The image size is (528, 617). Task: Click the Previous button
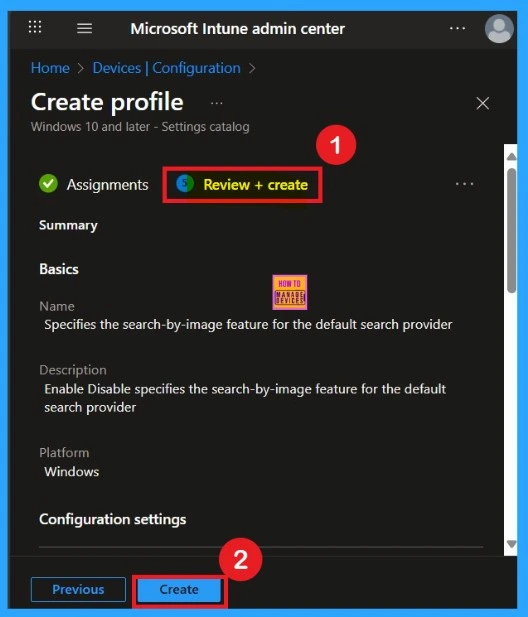click(x=78, y=589)
